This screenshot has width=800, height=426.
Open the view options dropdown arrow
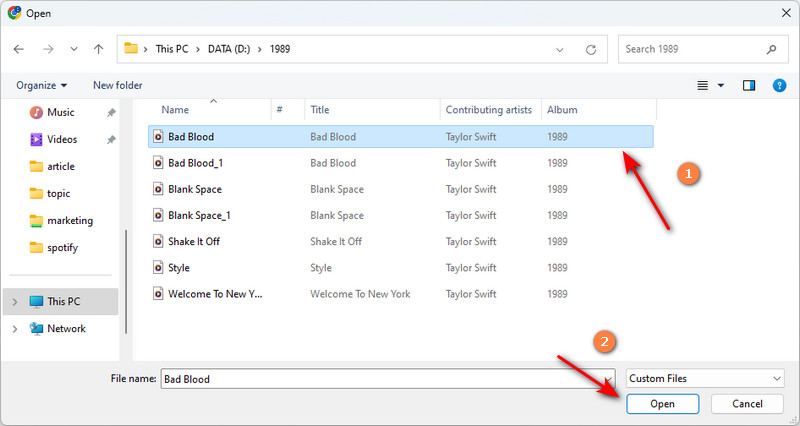click(x=721, y=85)
